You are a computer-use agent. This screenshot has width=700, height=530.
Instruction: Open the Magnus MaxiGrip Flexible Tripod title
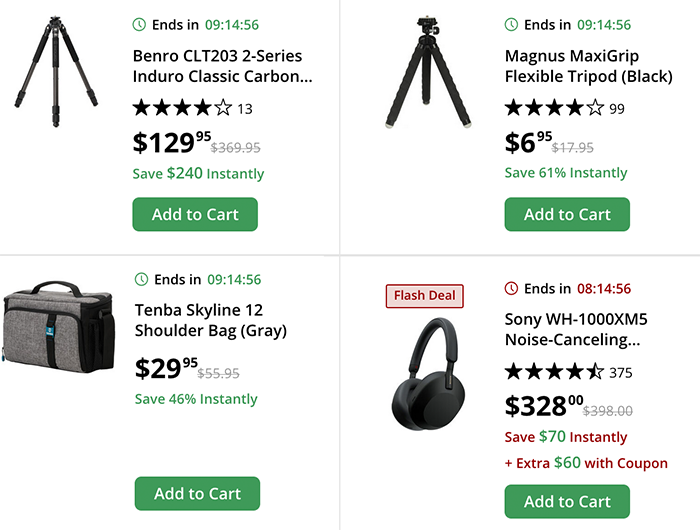click(572, 66)
